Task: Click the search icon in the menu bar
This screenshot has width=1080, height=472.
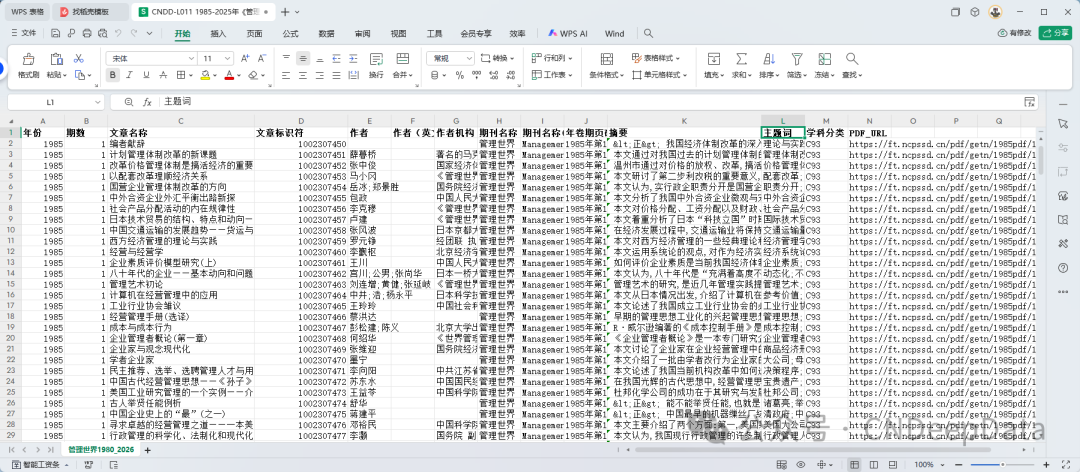Action: click(648, 33)
